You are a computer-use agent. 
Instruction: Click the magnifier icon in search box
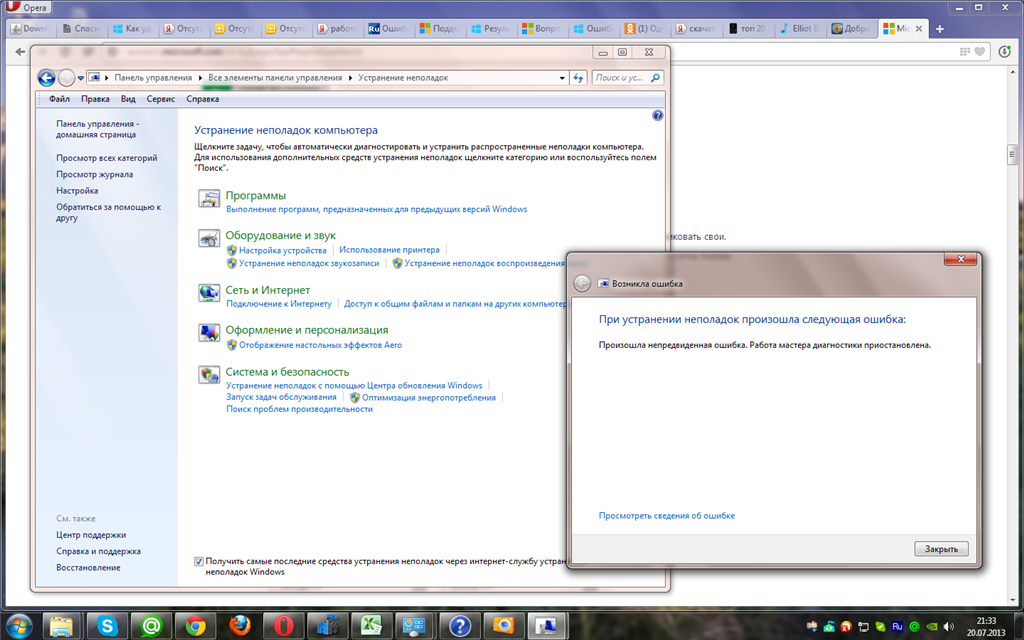656,78
